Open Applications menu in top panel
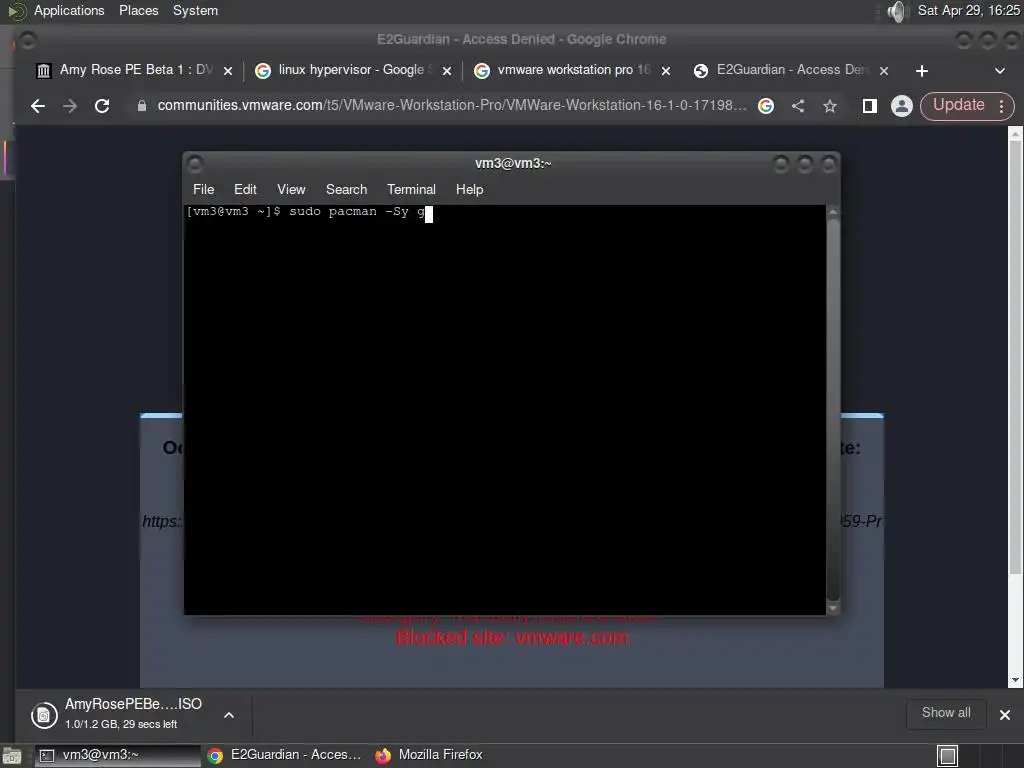Image resolution: width=1024 pixels, height=768 pixels. pos(69,10)
